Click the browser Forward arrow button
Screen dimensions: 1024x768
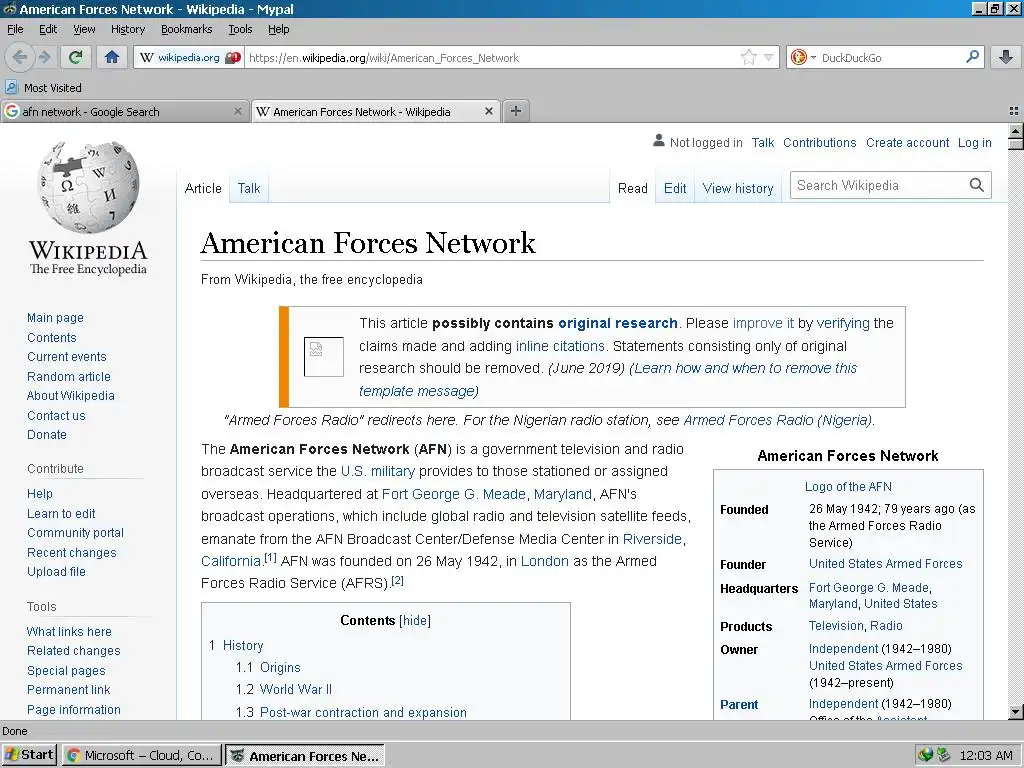click(44, 57)
